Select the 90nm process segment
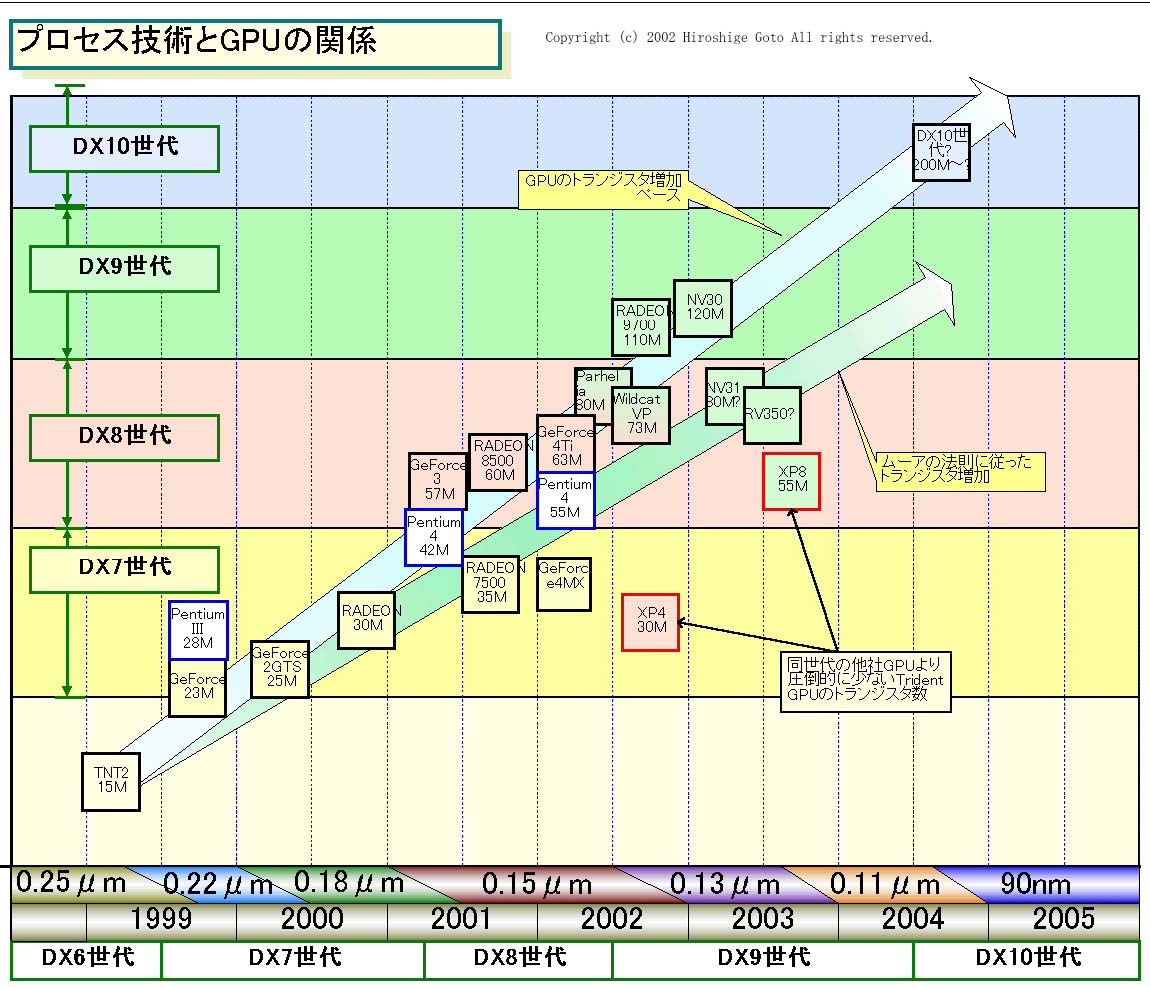The width and height of the screenshot is (1150, 987). pyautogui.click(x=1035, y=884)
